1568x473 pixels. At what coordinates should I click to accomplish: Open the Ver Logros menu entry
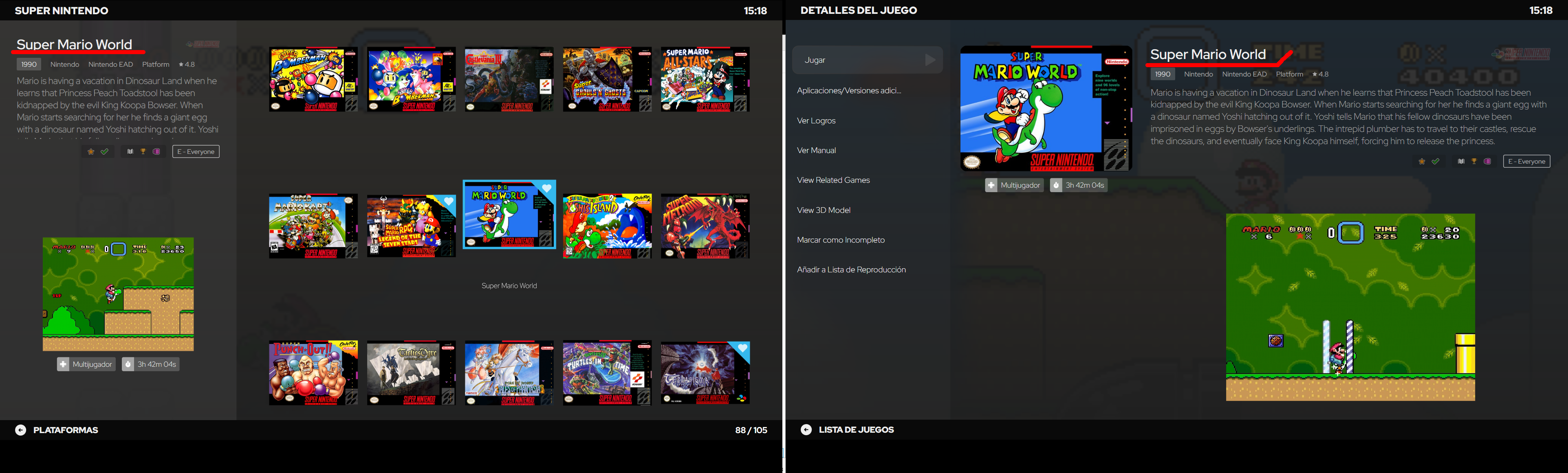tap(816, 120)
